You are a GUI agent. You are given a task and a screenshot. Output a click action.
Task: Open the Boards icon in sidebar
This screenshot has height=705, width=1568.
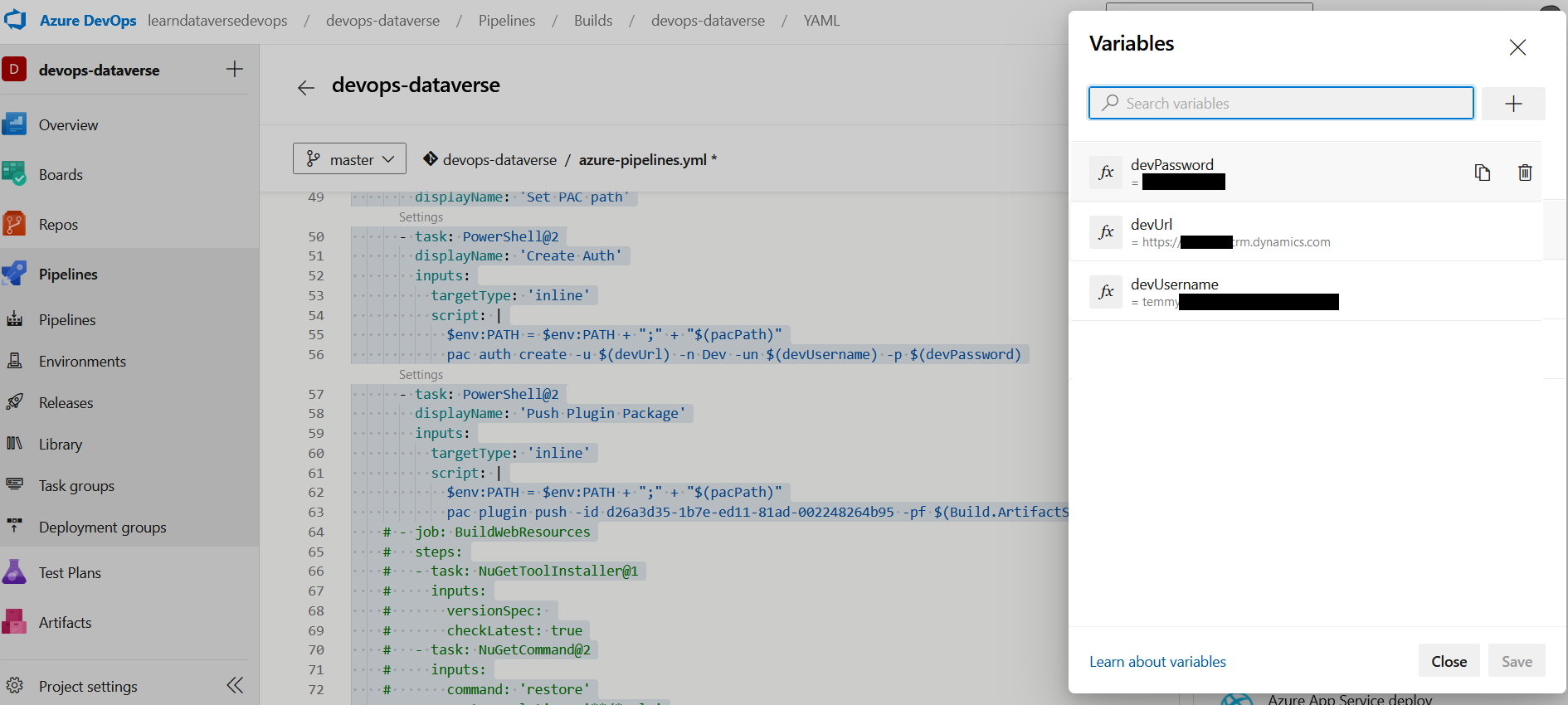pos(14,174)
